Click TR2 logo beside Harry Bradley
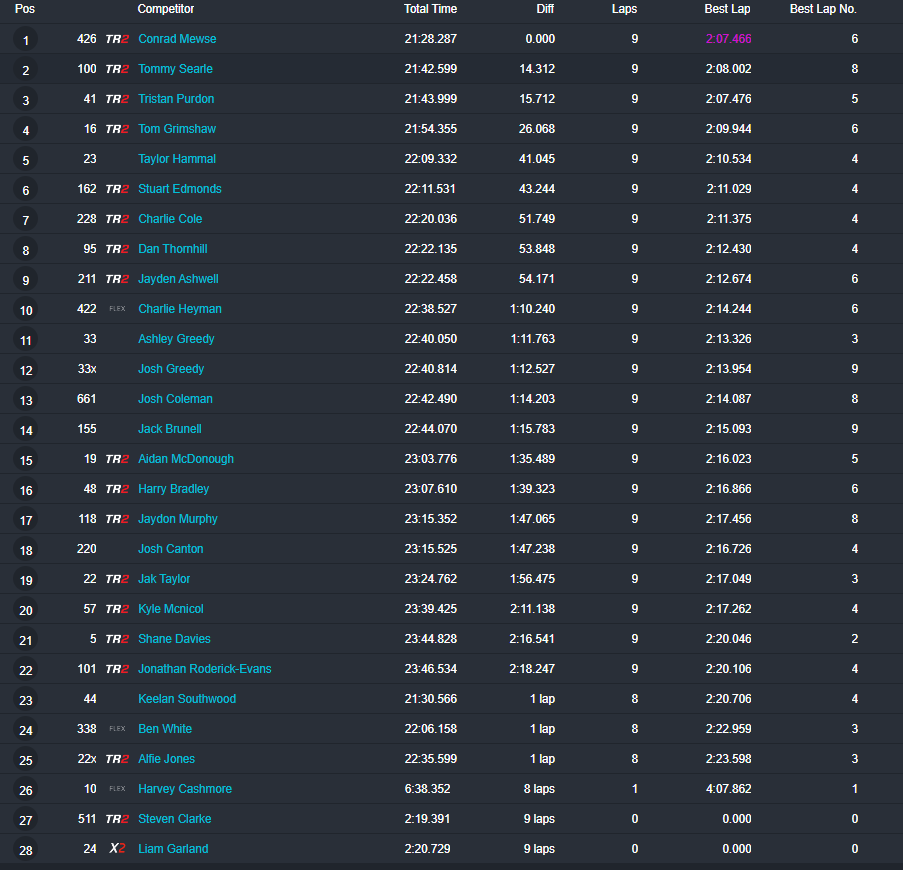903x870 pixels. click(117, 489)
